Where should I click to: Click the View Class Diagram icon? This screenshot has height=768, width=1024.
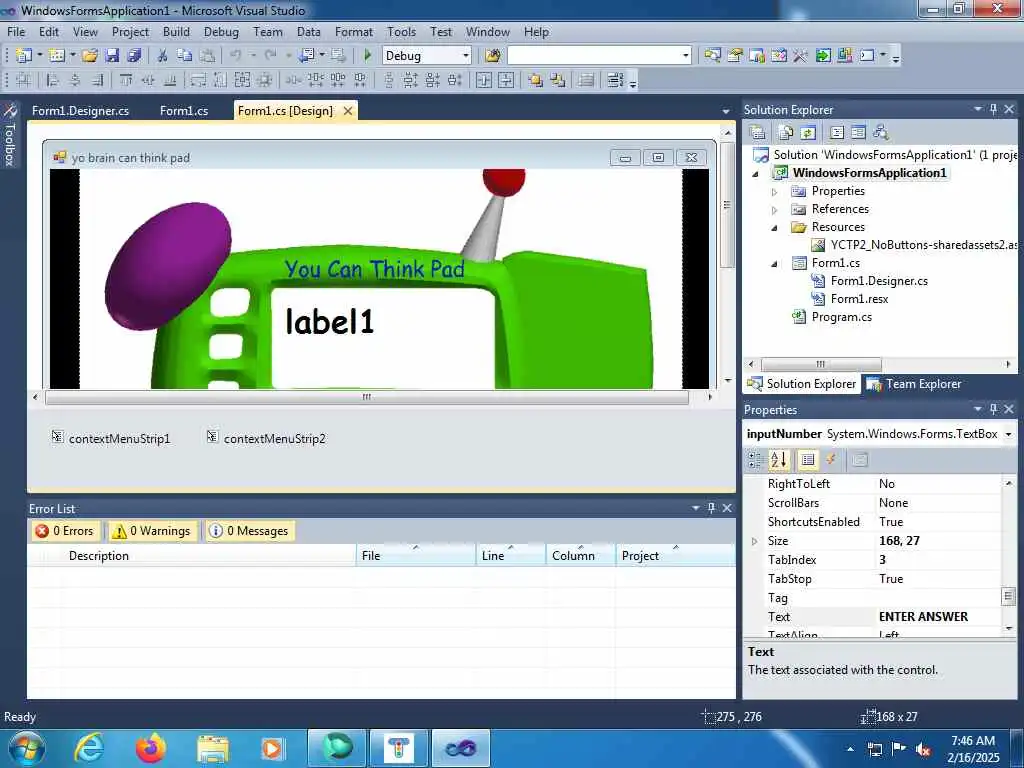click(881, 133)
